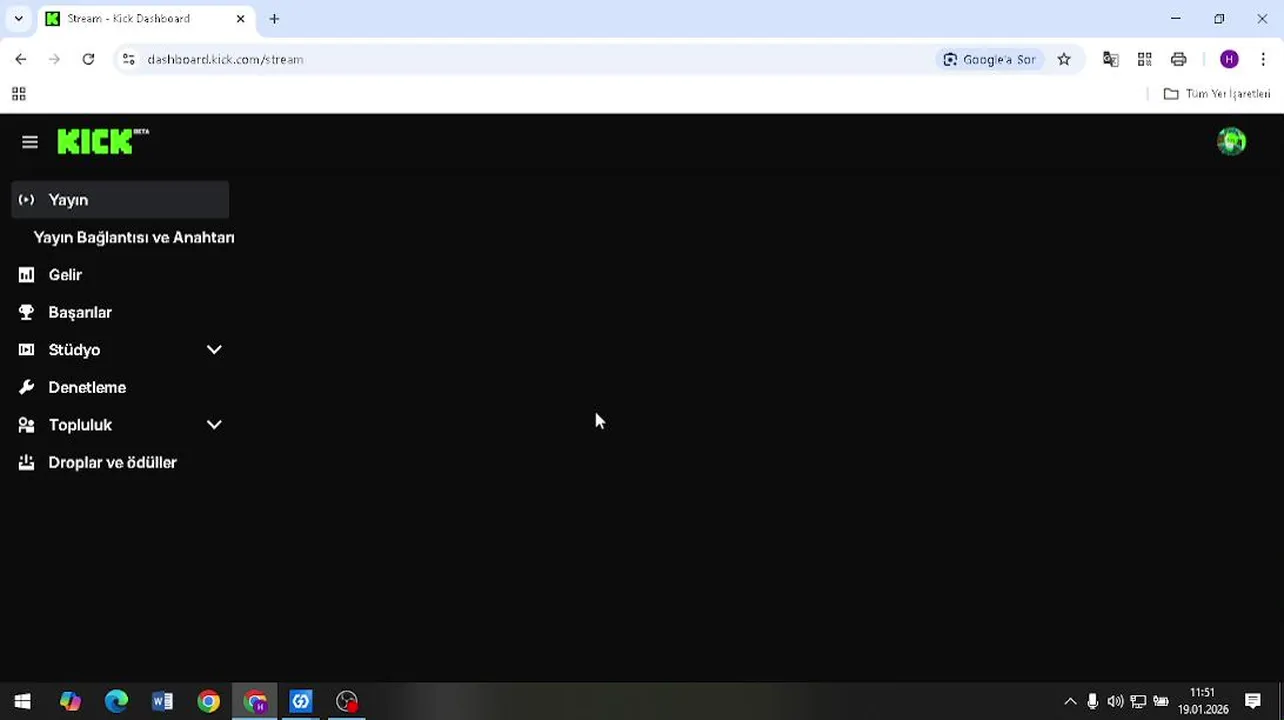Open the translate extension icon
Viewport: 1284px width, 720px height.
tap(1110, 59)
